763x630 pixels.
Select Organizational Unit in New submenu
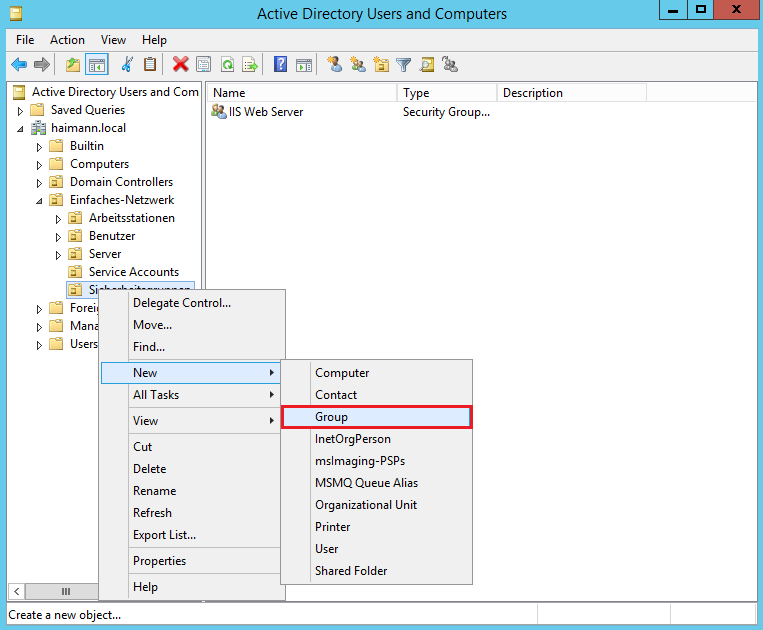(377, 505)
